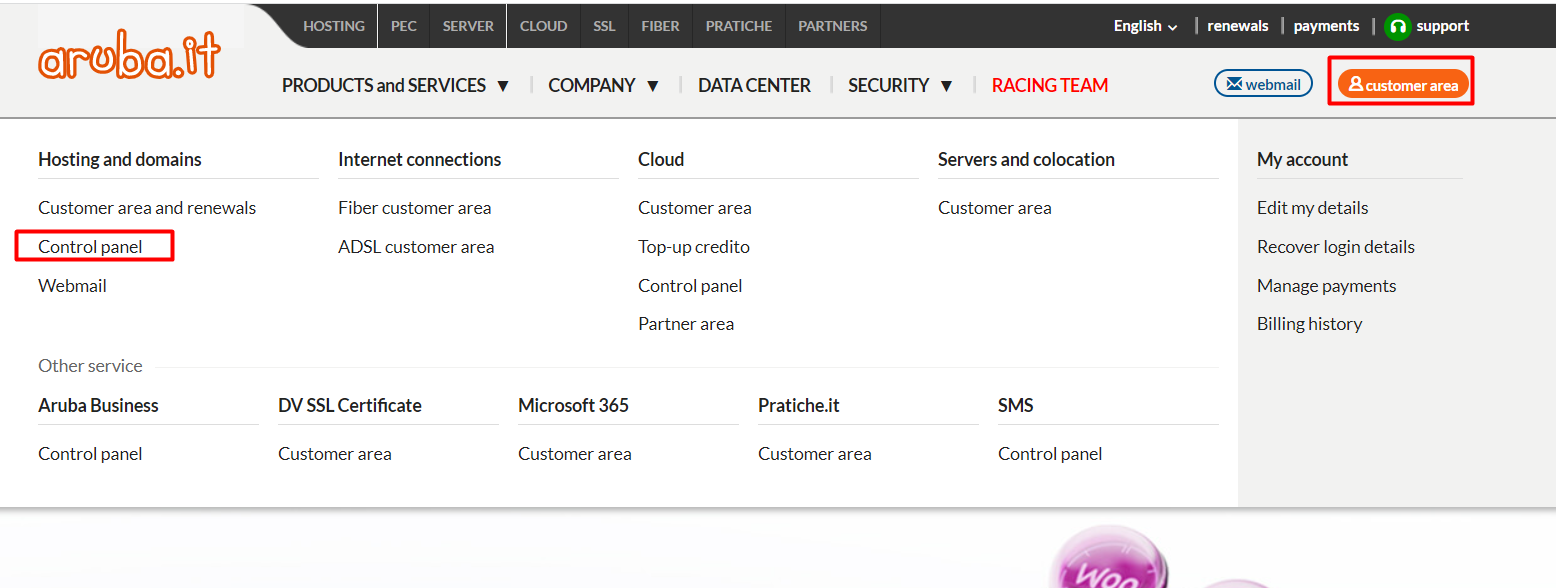The width and height of the screenshot is (1556, 588).
Task: Switch to the PEC top tab
Action: coord(404,26)
